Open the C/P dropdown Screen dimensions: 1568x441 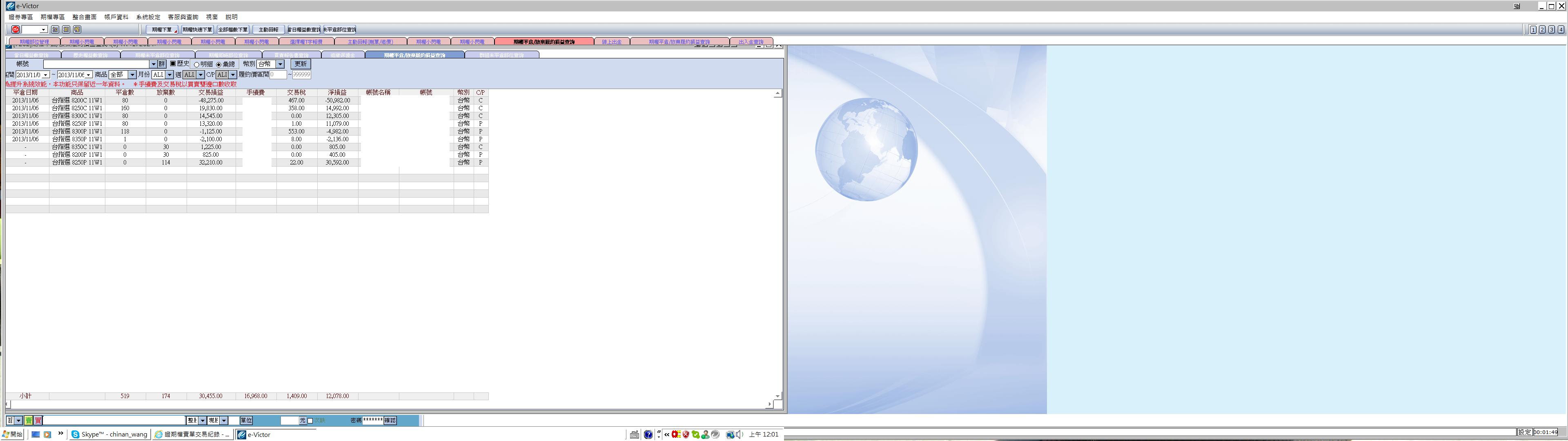232,75
